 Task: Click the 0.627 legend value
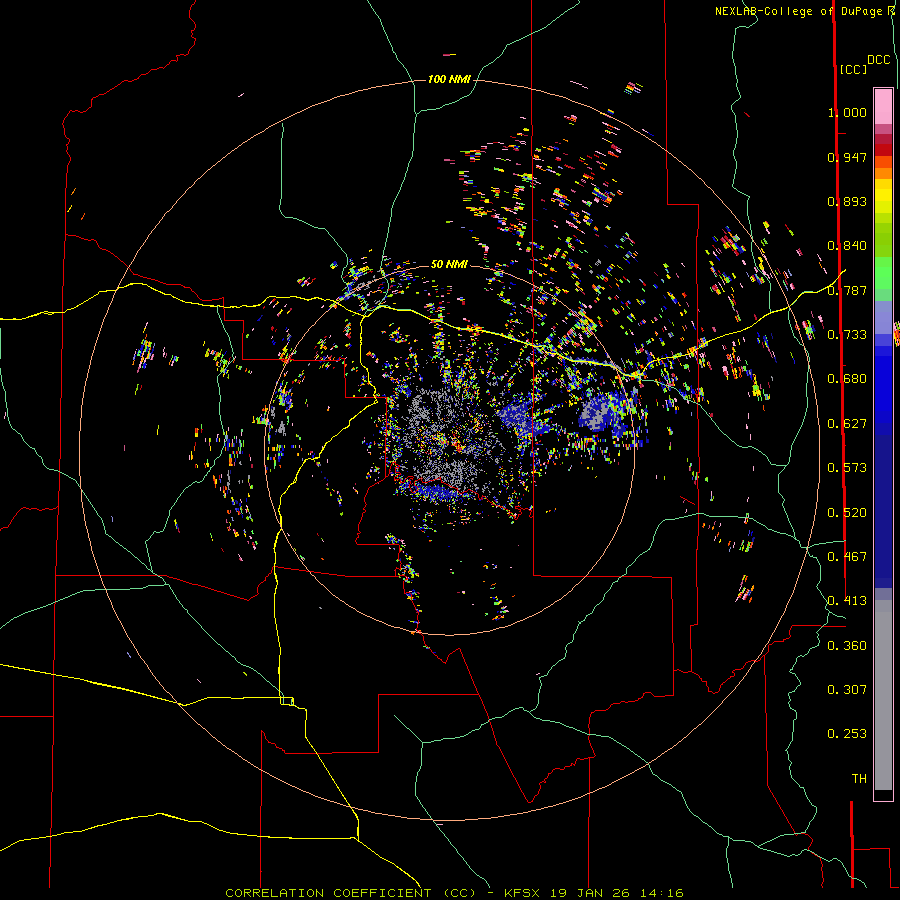coord(847,424)
